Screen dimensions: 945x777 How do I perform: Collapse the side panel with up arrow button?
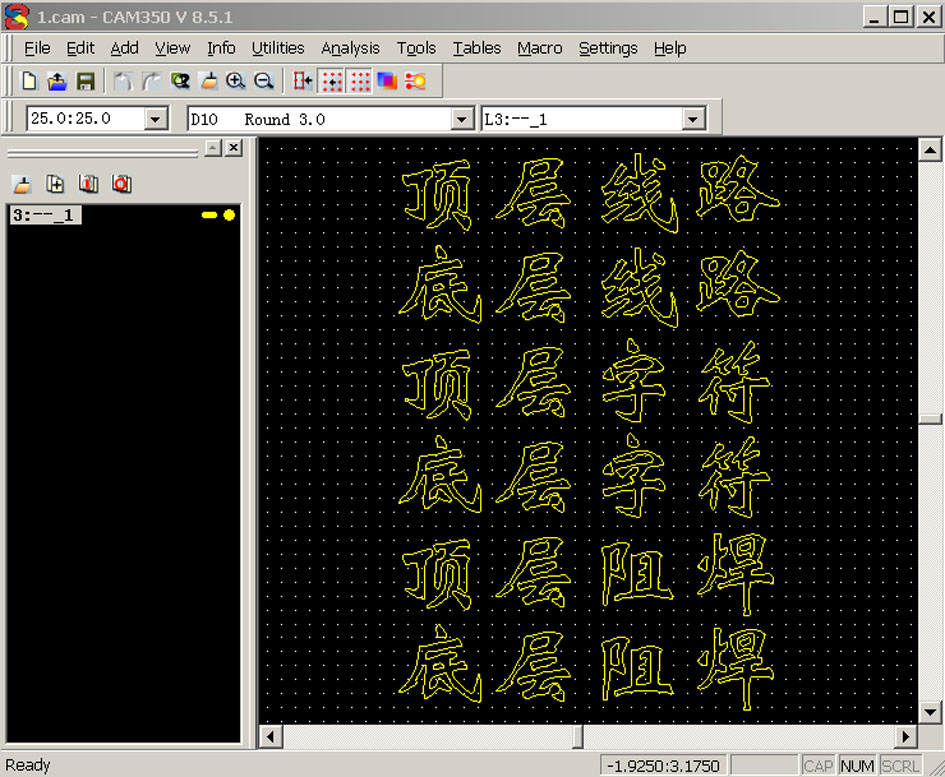[213, 148]
